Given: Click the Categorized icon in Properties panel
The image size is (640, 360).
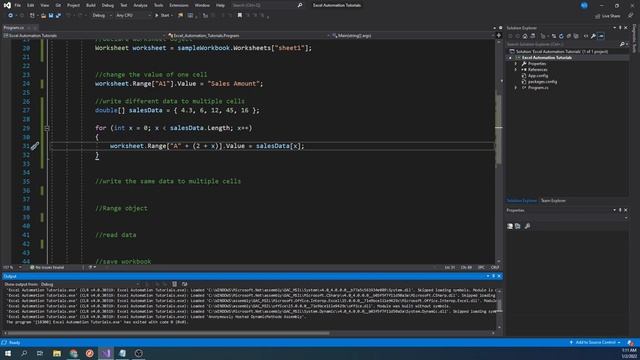Looking at the screenshot, I should coord(510,226).
